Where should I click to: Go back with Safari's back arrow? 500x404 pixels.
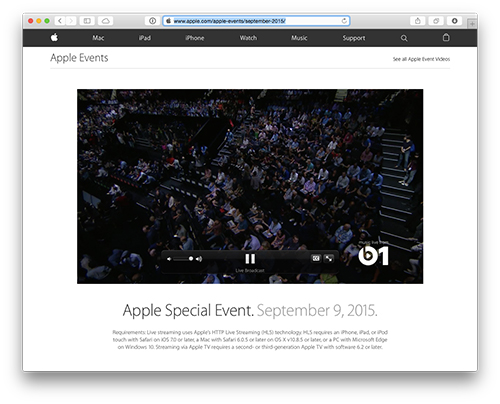[60, 21]
